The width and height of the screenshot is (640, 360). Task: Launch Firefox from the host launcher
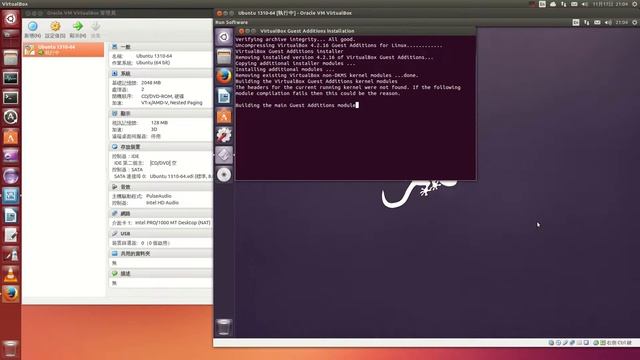click(x=10, y=294)
